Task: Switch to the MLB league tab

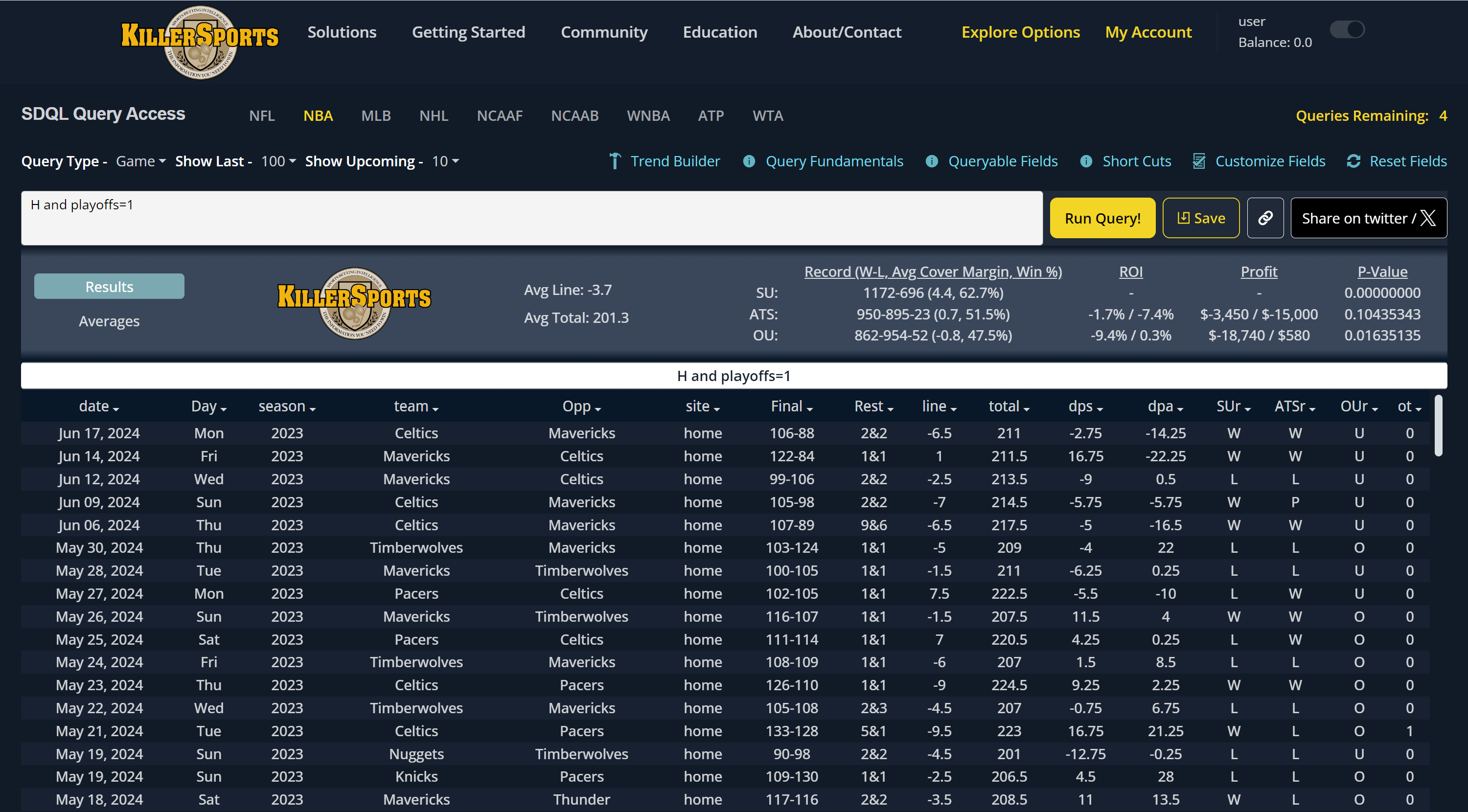Action: coord(376,115)
